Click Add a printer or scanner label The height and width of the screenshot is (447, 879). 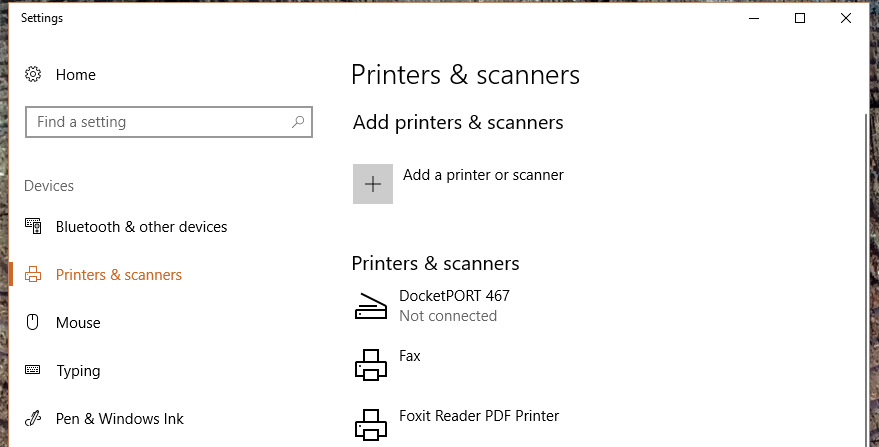pyautogui.click(x=483, y=175)
